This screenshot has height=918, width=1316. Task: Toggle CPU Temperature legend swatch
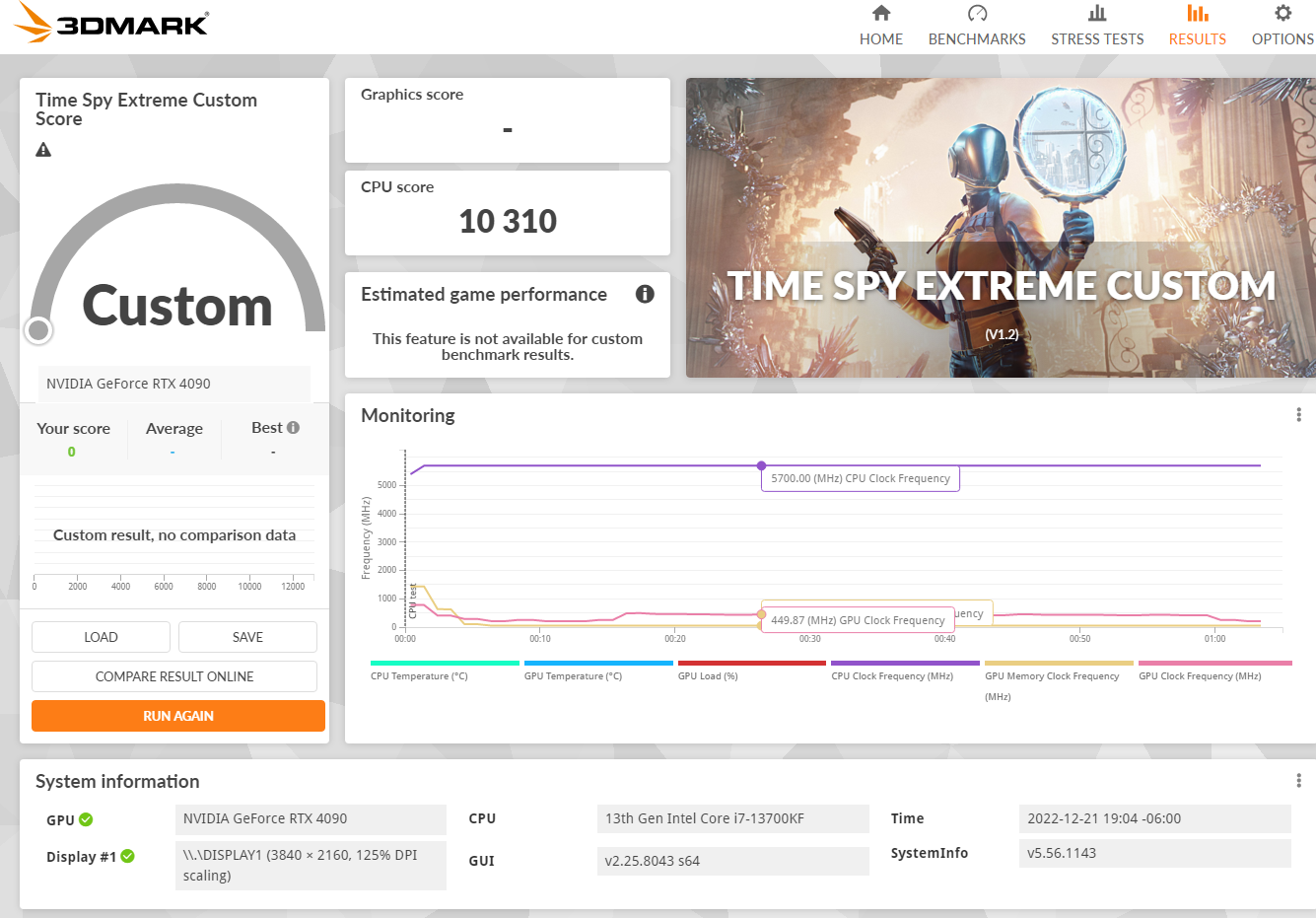tap(445, 664)
